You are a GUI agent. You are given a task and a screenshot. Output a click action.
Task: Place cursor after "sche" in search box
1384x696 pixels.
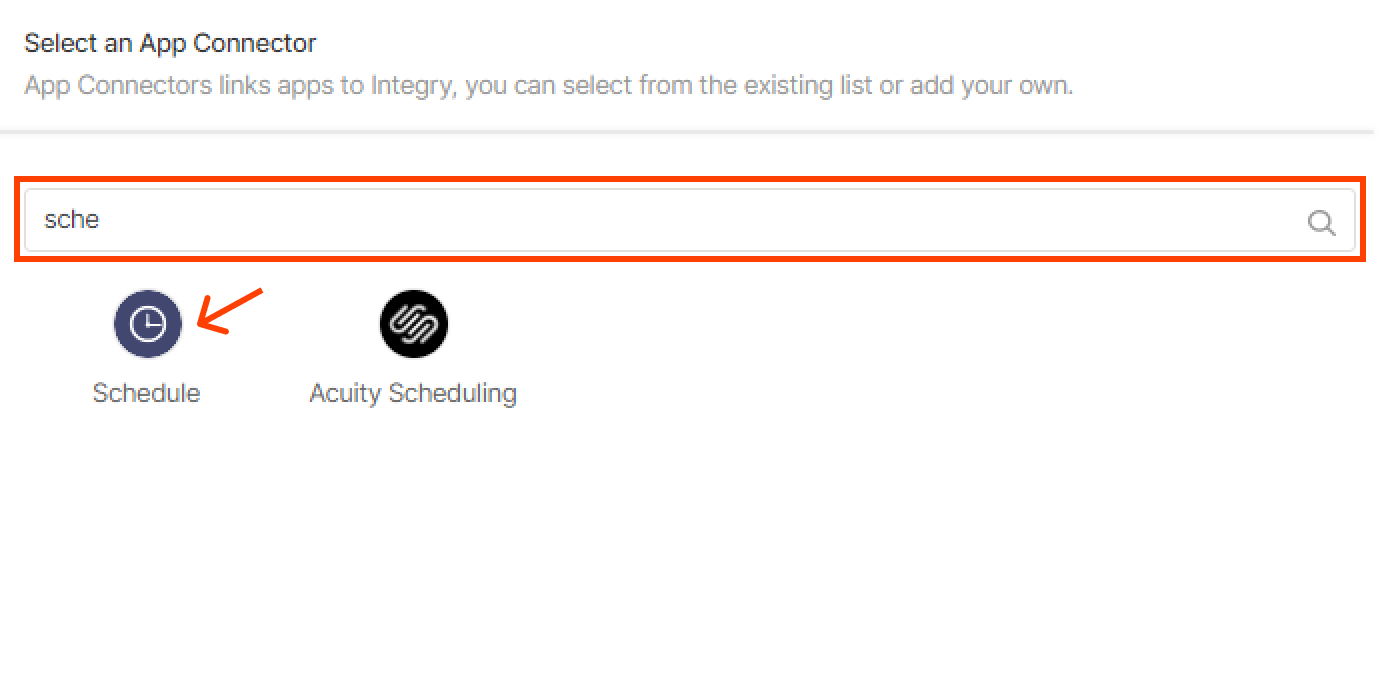(x=102, y=220)
